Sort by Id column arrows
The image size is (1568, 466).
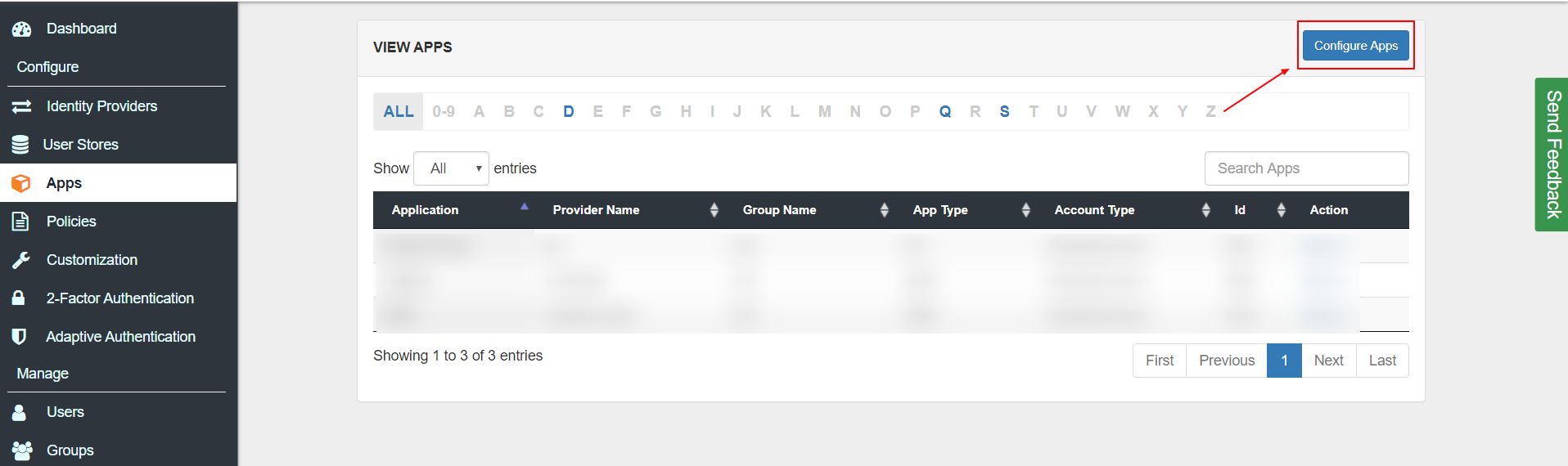[1282, 210]
